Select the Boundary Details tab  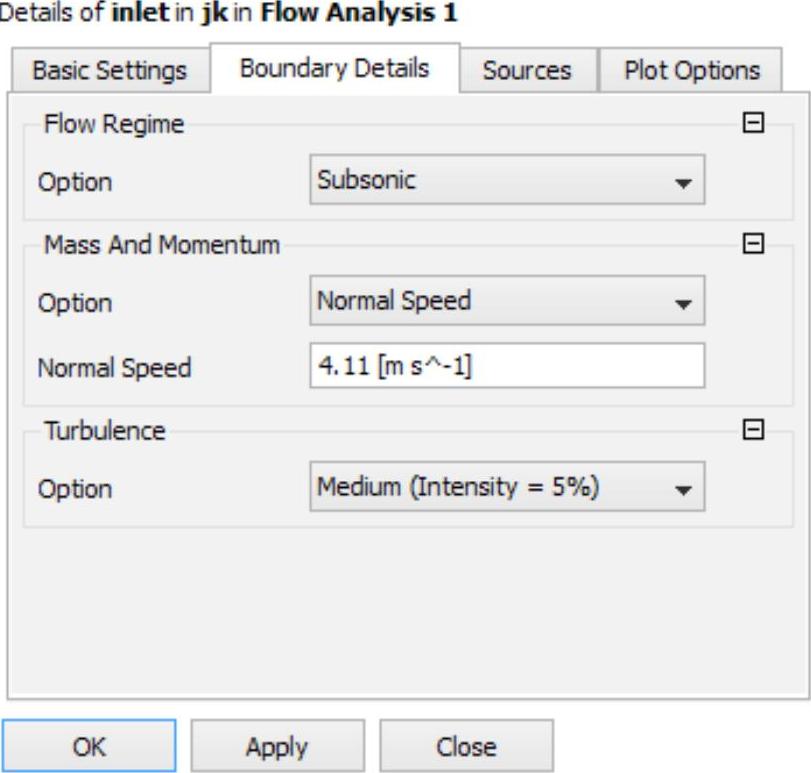(334, 68)
